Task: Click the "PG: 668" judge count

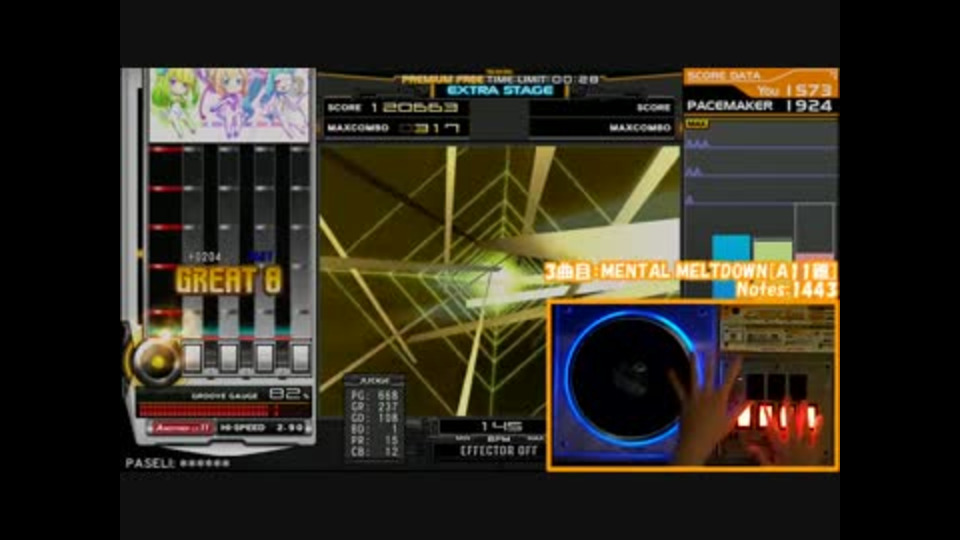Action: click(375, 395)
